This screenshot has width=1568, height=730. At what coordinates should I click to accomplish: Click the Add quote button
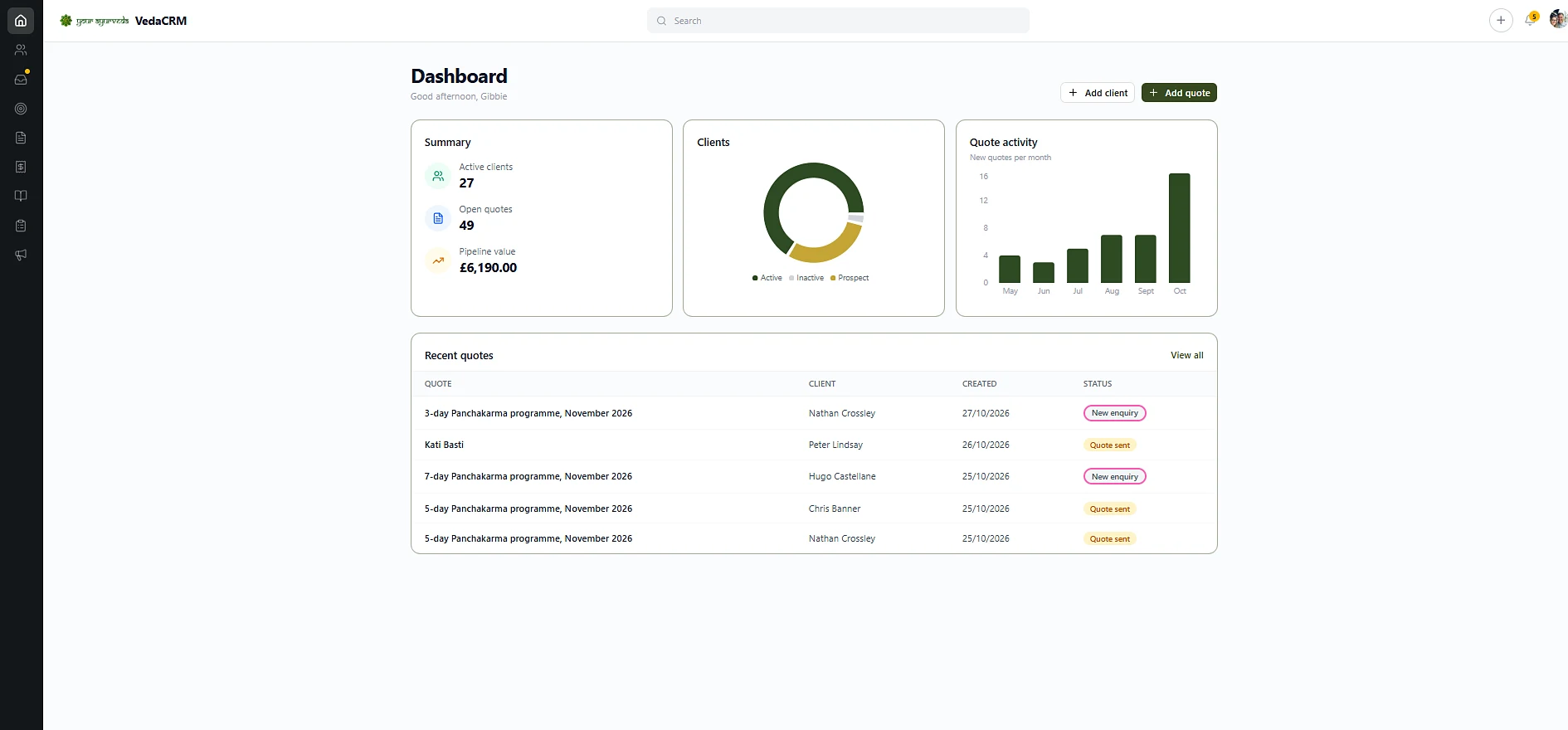pos(1179,93)
